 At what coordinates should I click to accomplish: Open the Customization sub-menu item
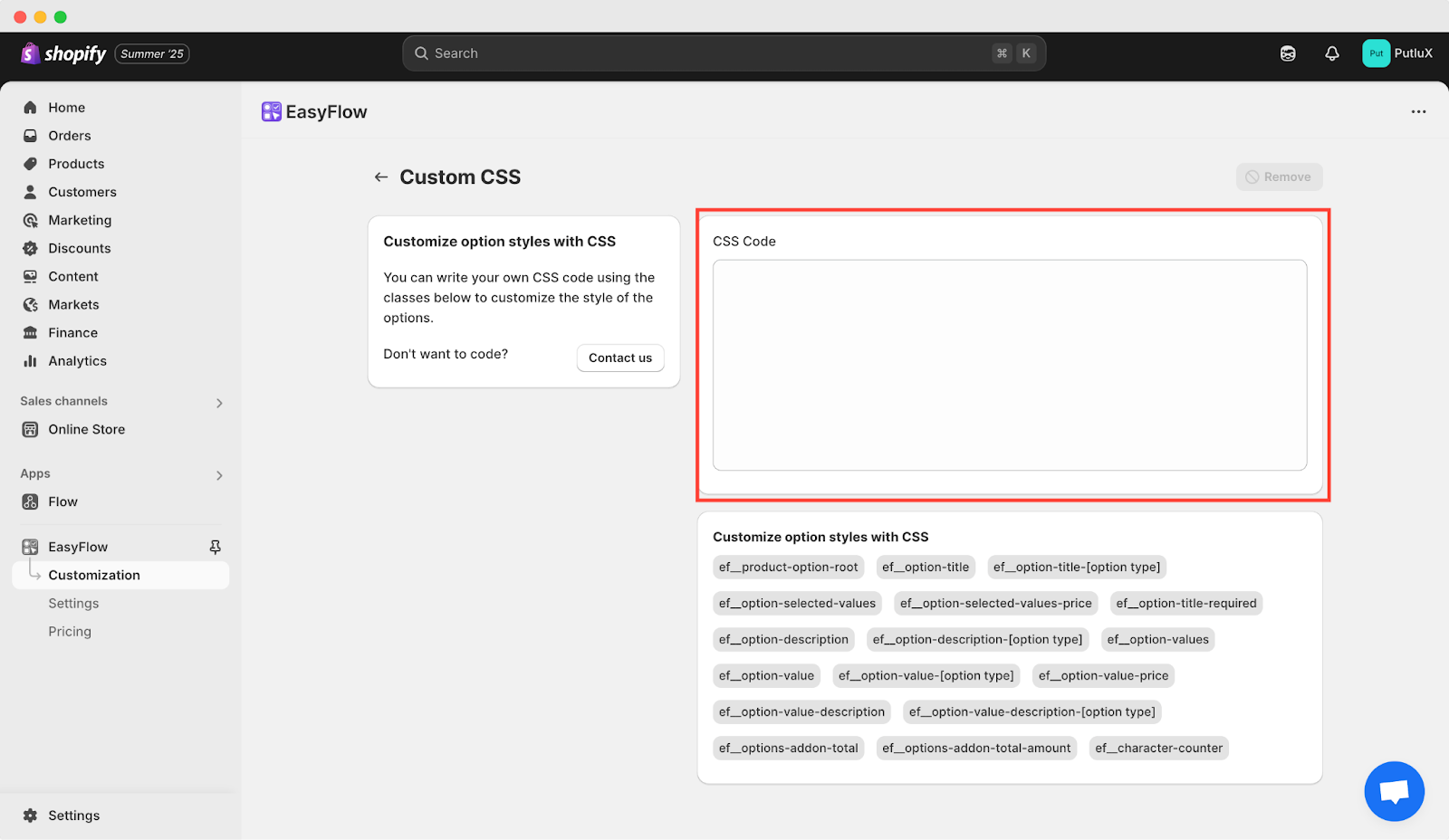120,575
